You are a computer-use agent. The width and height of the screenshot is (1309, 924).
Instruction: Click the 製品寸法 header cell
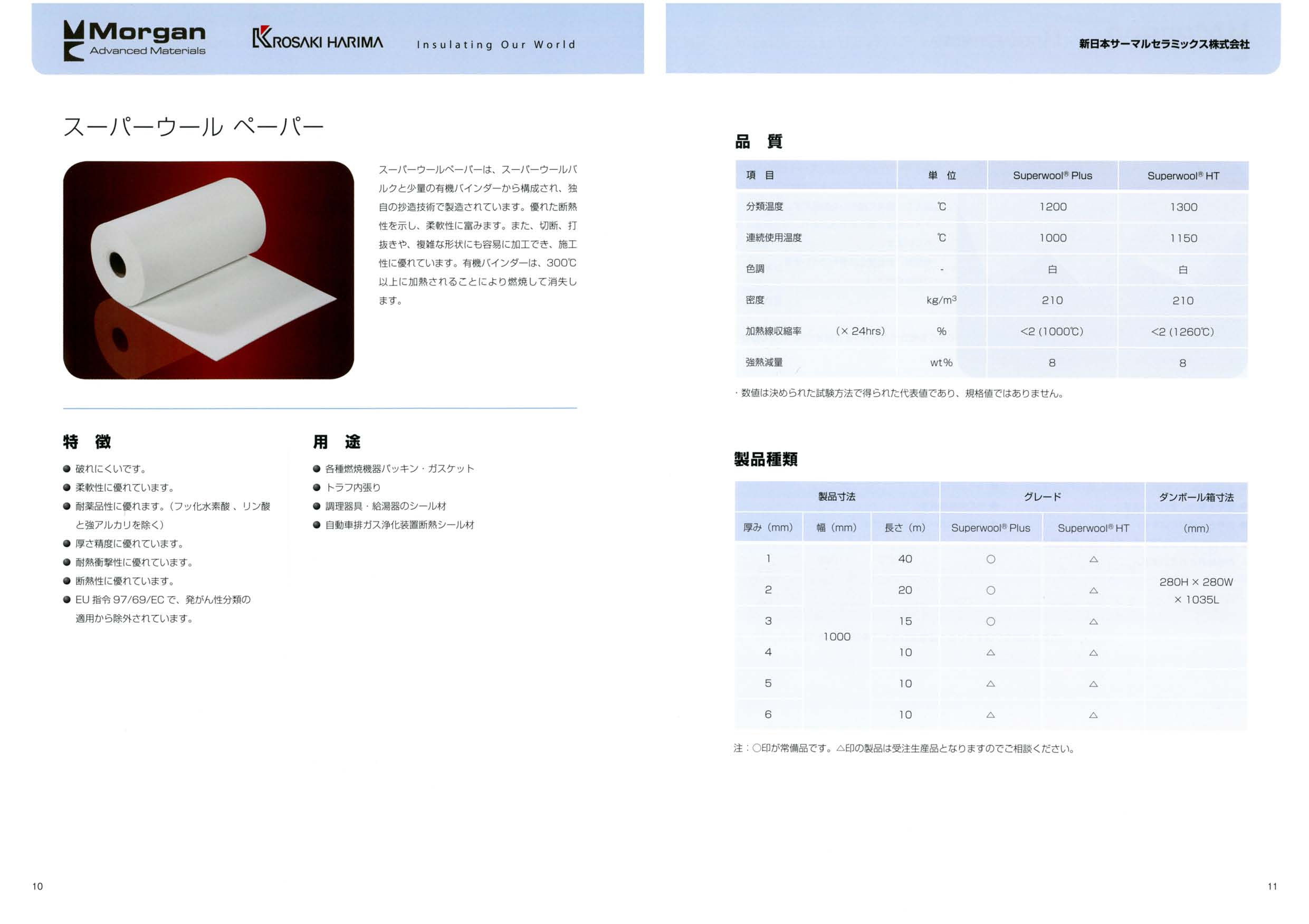click(837, 497)
